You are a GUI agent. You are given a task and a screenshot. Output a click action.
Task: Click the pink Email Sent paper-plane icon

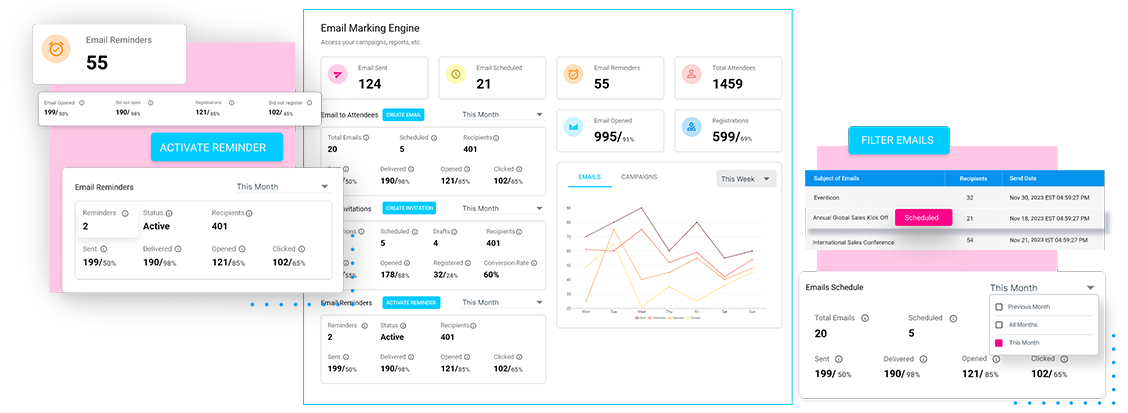coord(337,76)
